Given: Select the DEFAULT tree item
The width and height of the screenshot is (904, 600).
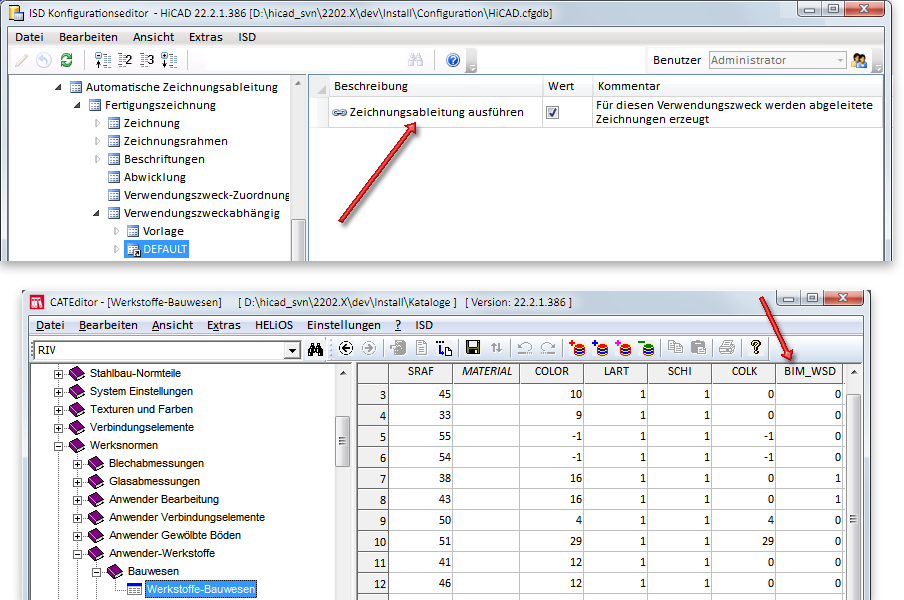Looking at the screenshot, I should [164, 249].
